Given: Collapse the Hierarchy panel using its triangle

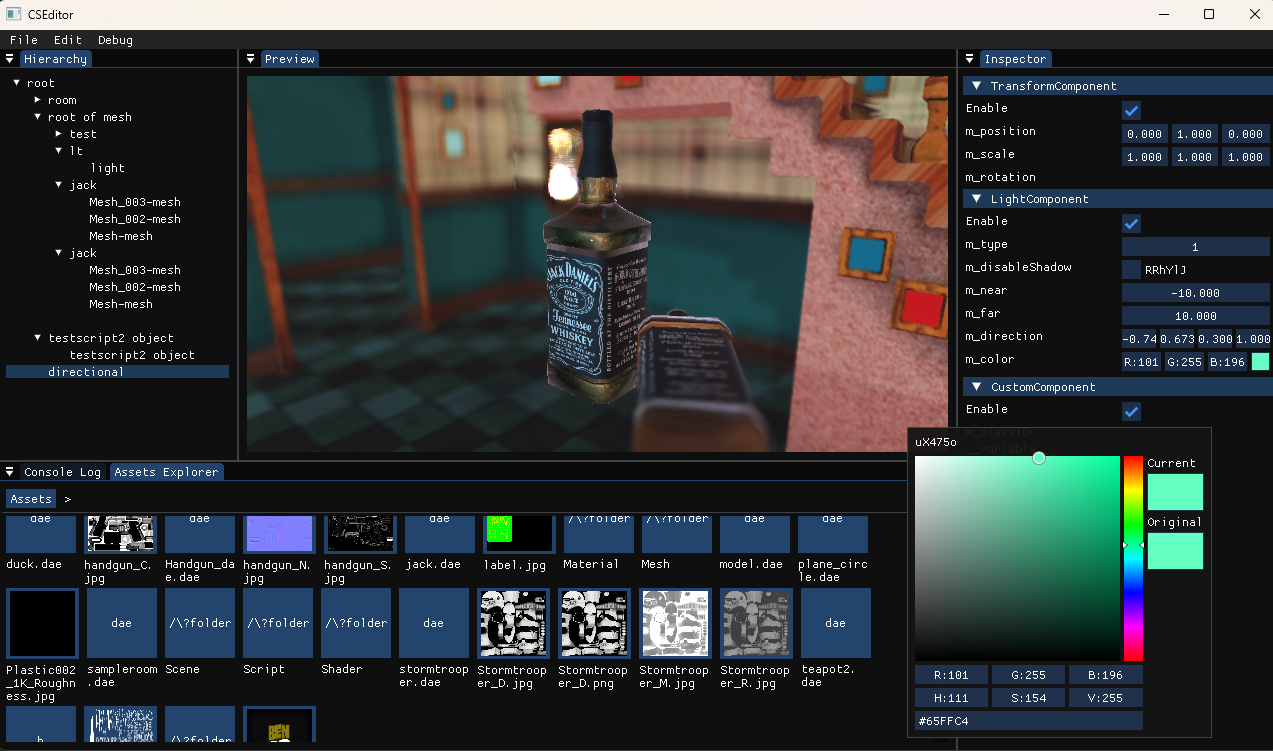Looking at the screenshot, I should tap(10, 59).
